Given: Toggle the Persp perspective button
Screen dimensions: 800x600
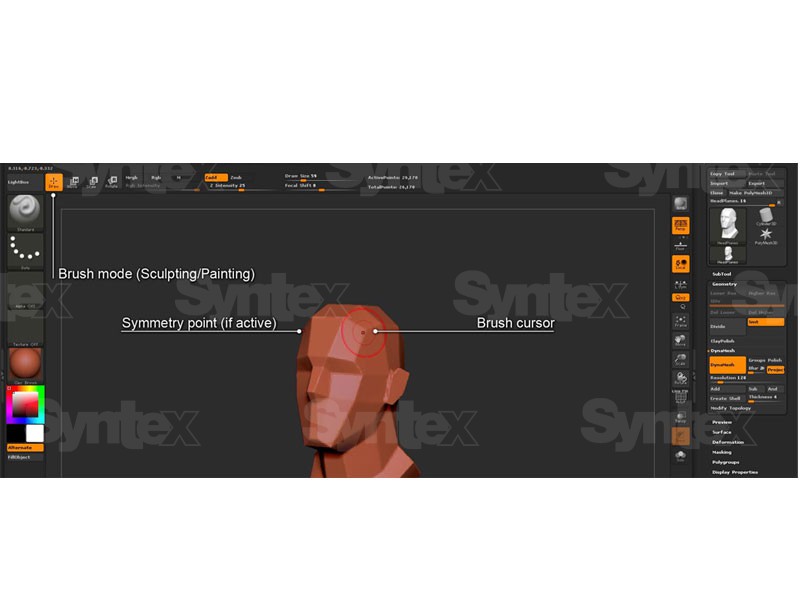Looking at the screenshot, I should click(x=681, y=225).
